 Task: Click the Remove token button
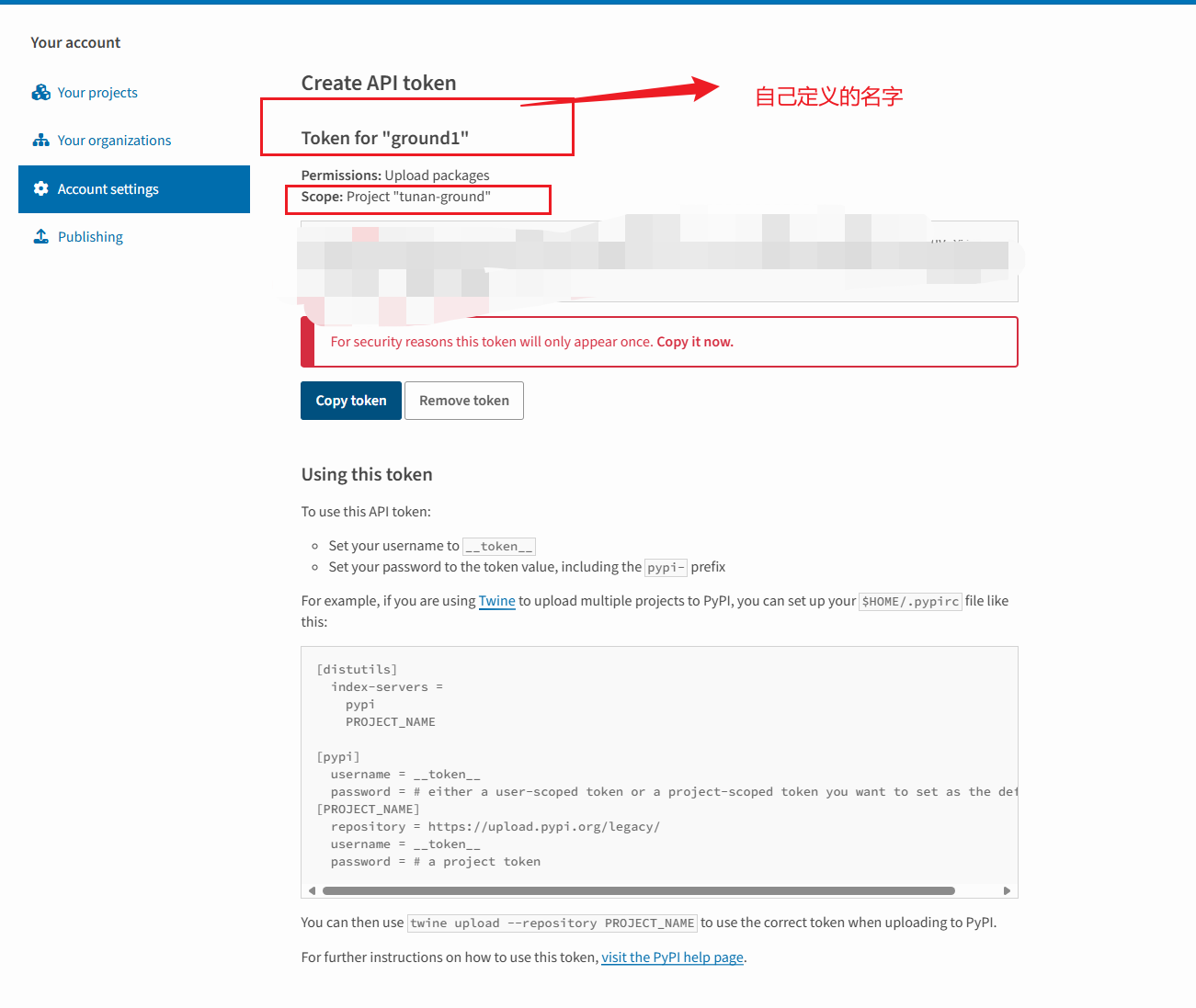point(463,401)
